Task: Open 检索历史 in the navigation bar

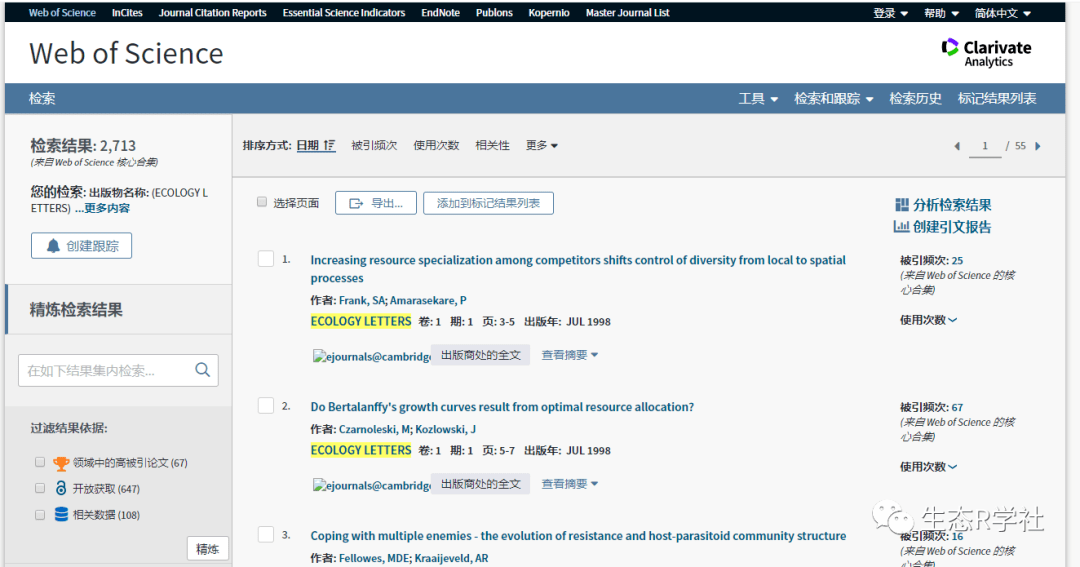Action: click(915, 98)
